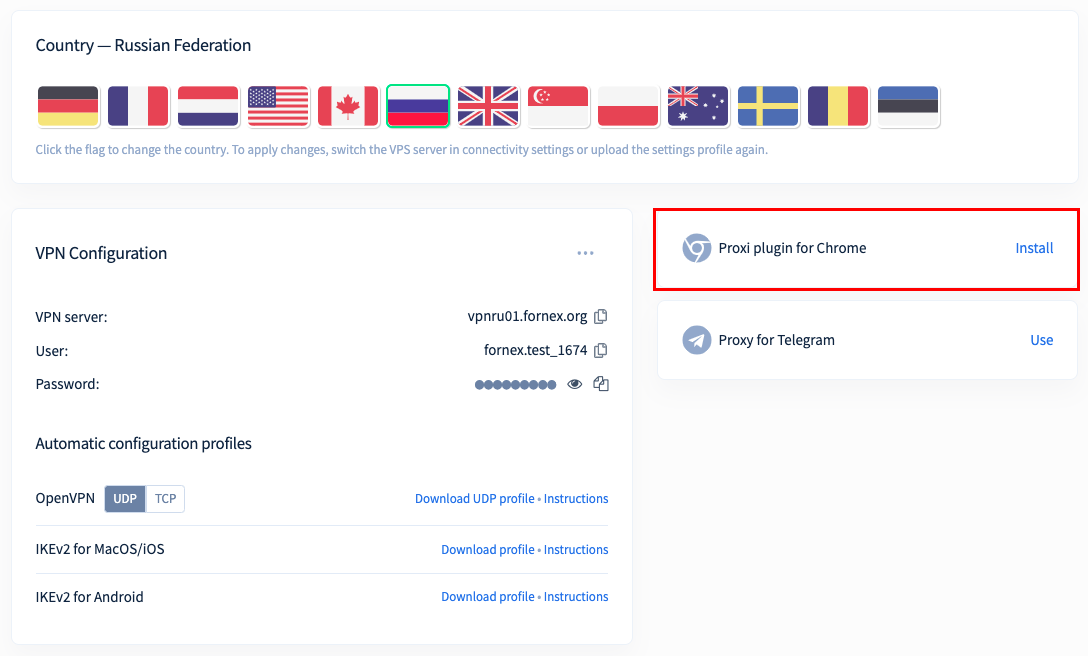
Task: Download profile for IKEv2 MacOS/iOS
Action: pos(488,549)
